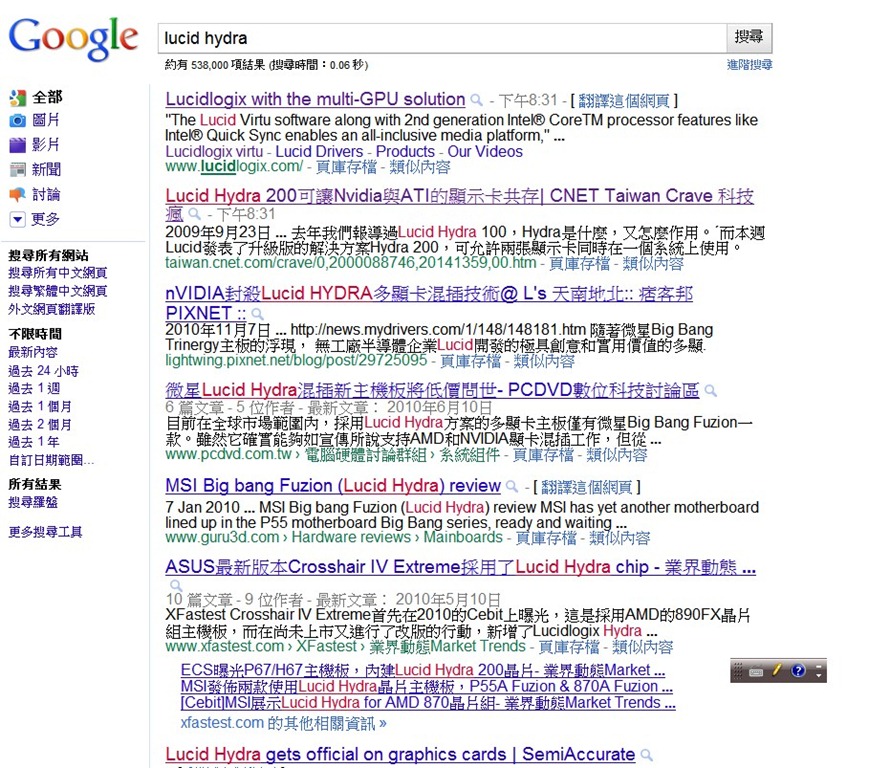Open Lucidlogix virtu sitelink

214,152
